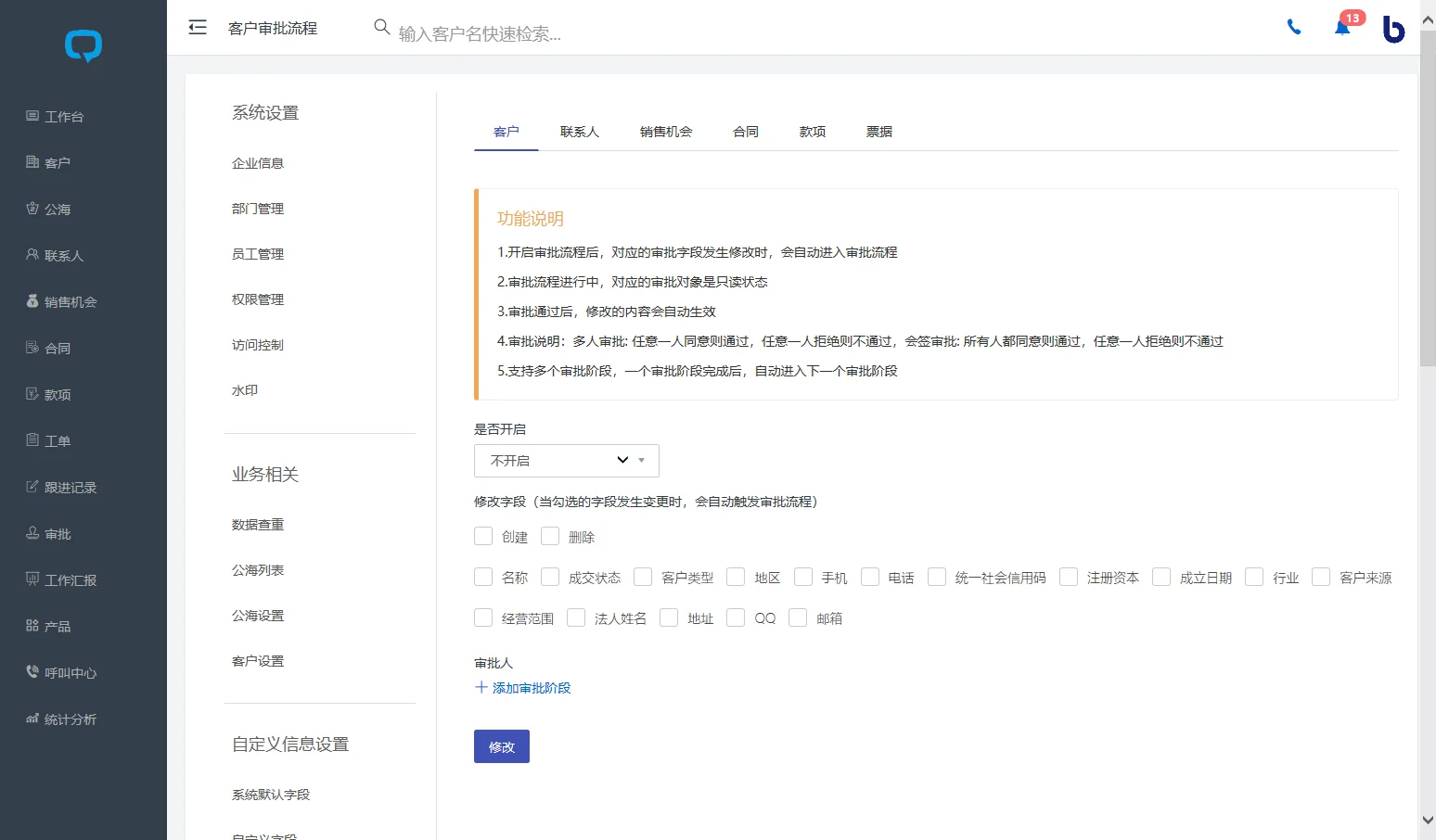The height and width of the screenshot is (840, 1436).
Task: Check the 行业 checkbox
Action: [1254, 577]
